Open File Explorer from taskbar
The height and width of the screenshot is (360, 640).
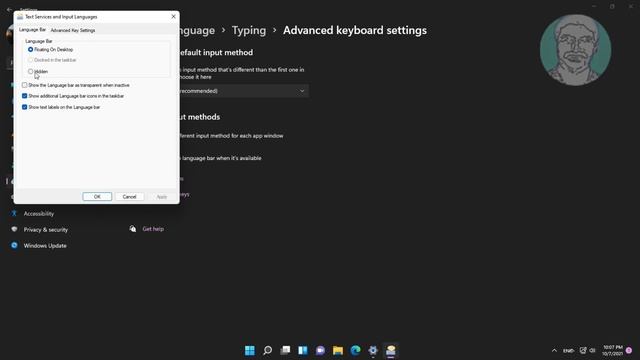coord(338,350)
